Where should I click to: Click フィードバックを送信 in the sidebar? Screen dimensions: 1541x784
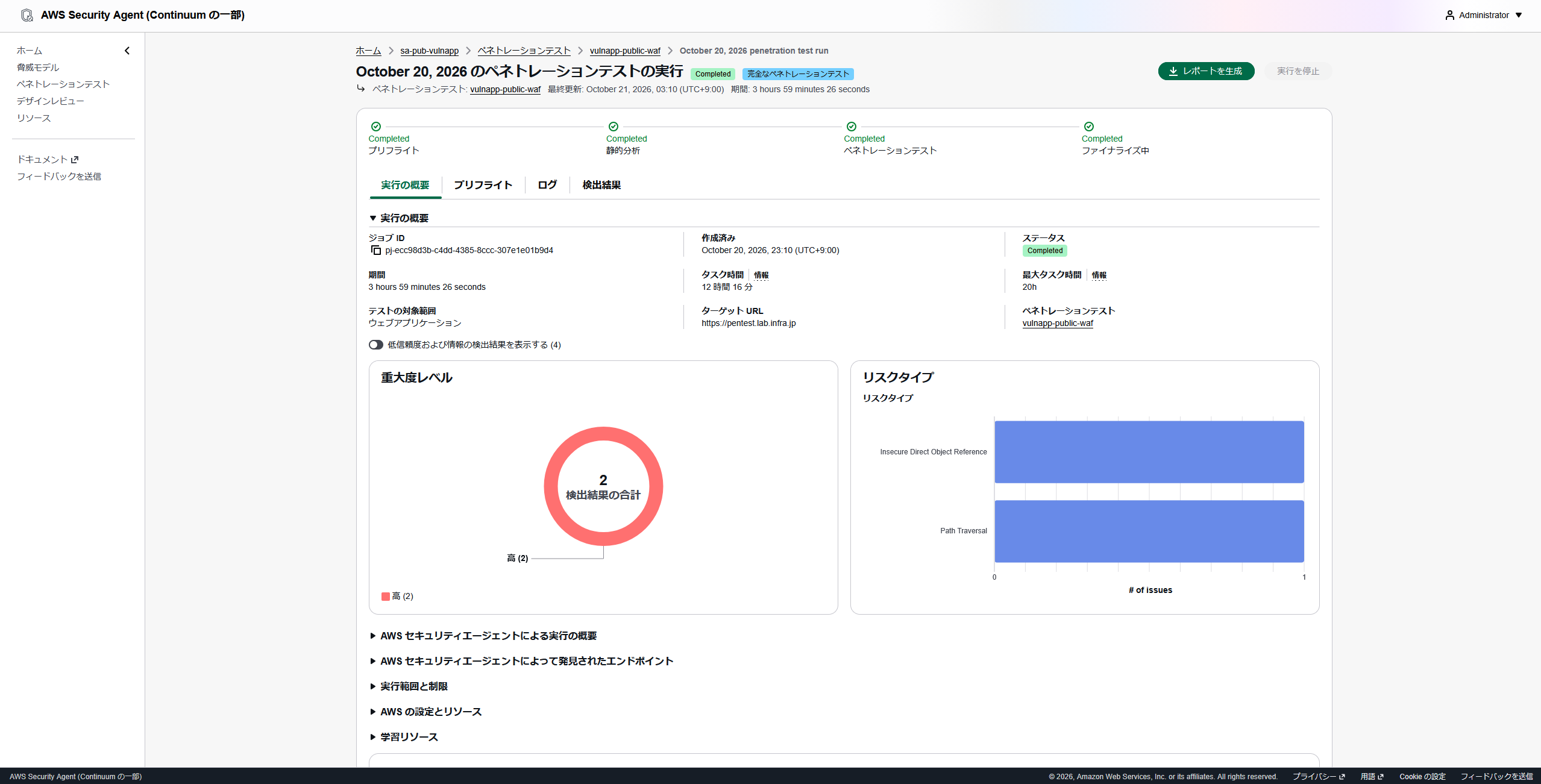point(59,177)
